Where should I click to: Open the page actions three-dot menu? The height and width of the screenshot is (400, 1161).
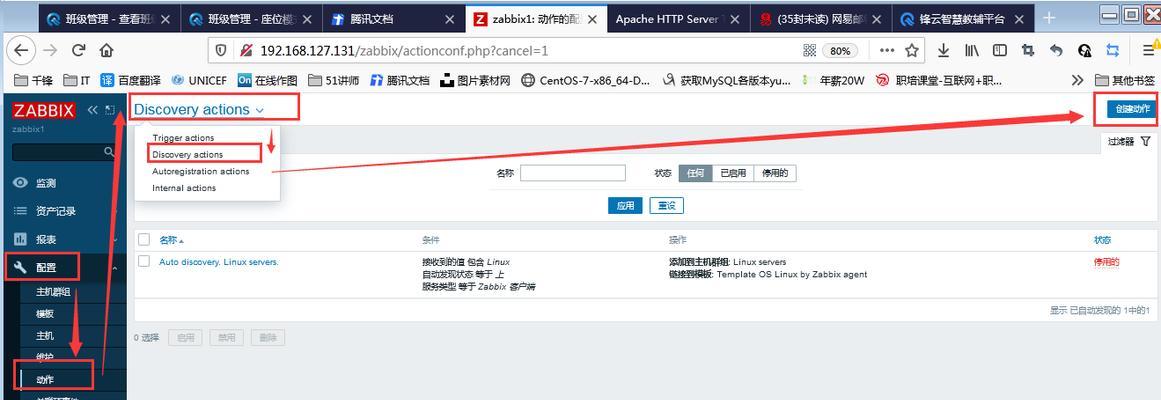click(x=886, y=50)
